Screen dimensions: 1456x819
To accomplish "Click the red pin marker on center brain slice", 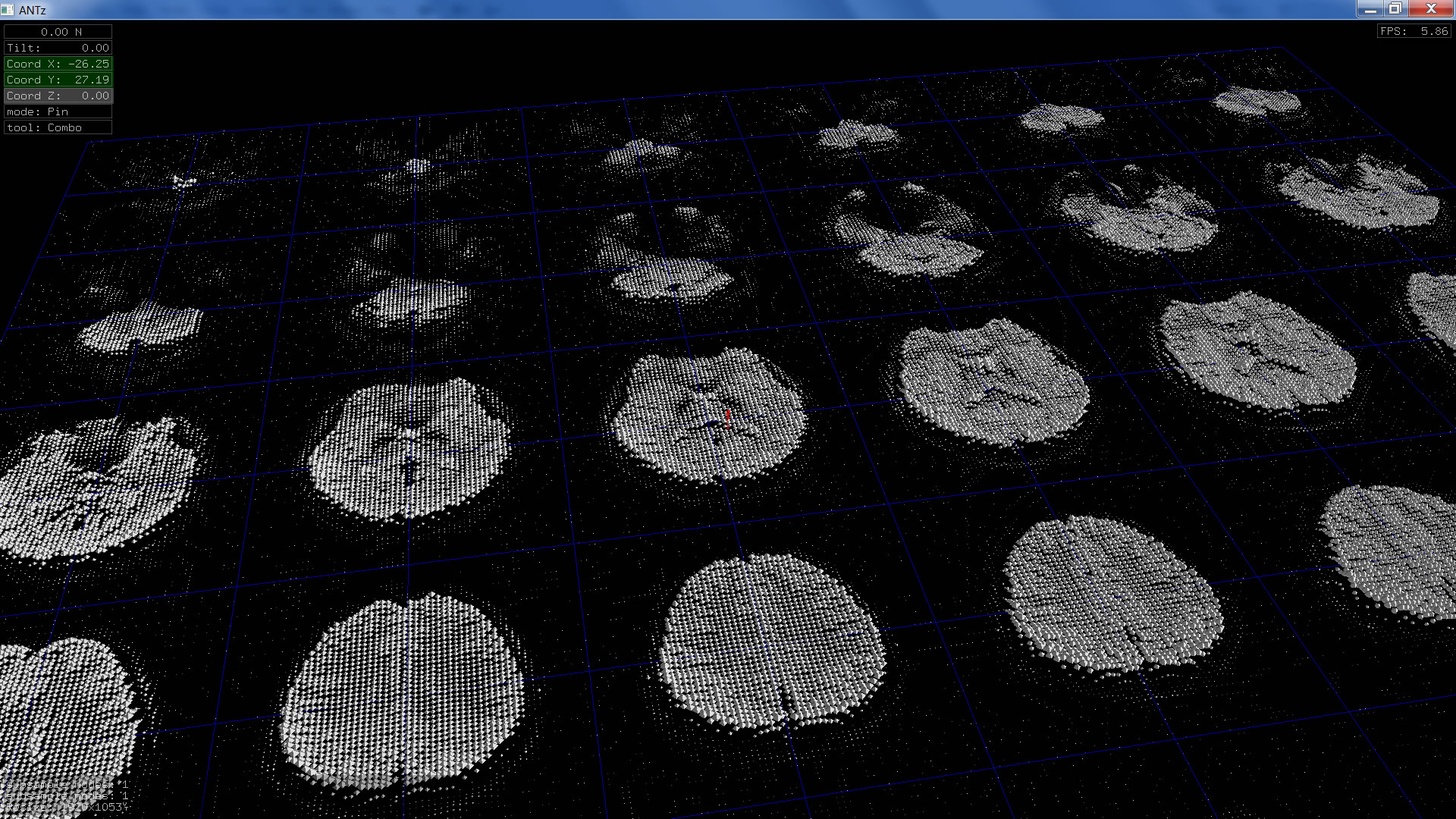I will 729,416.
